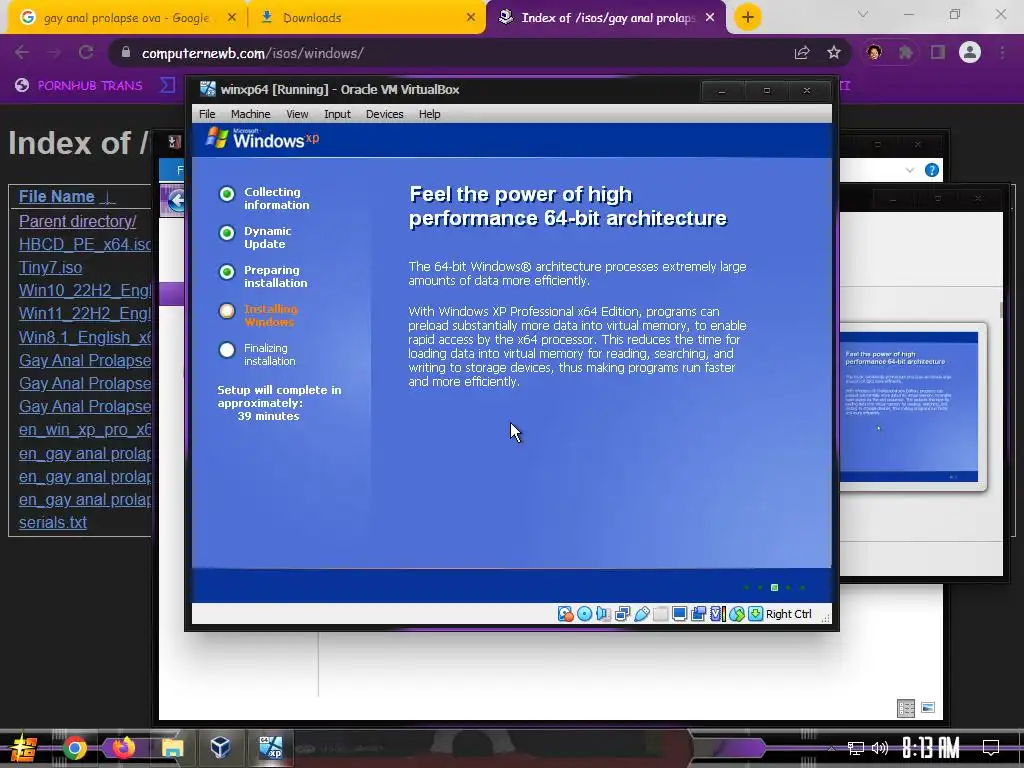This screenshot has height=768, width=1024.
Task: Open the Win8.1_English link
Action: (85, 337)
